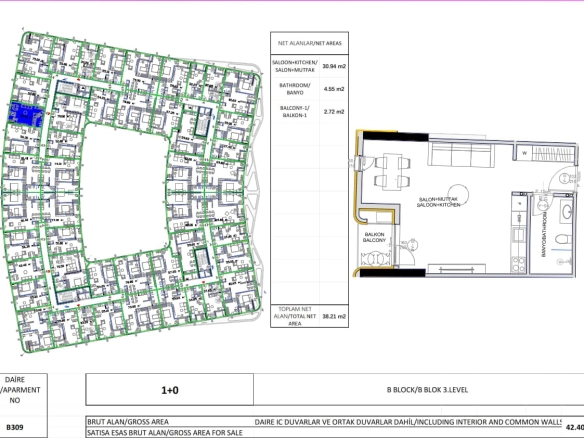
Task: Select the "TOPLAM NET ALAN/TOTAL NET AREA" label
Action: (295, 316)
